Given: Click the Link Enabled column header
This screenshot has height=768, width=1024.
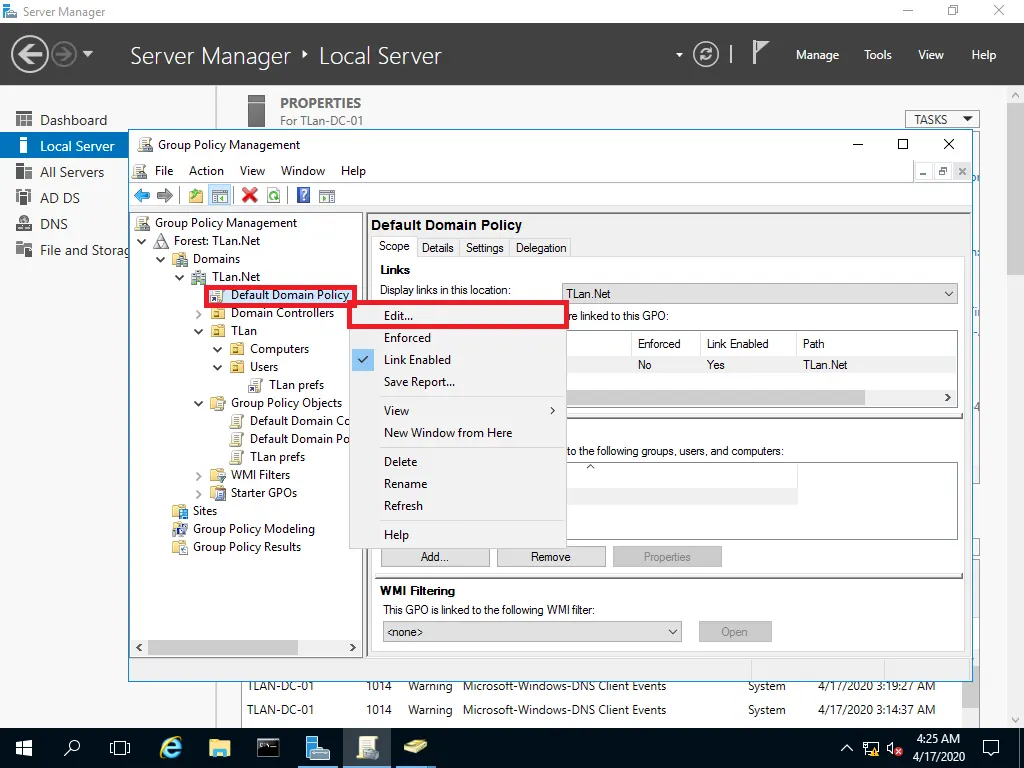Looking at the screenshot, I should [x=747, y=344].
